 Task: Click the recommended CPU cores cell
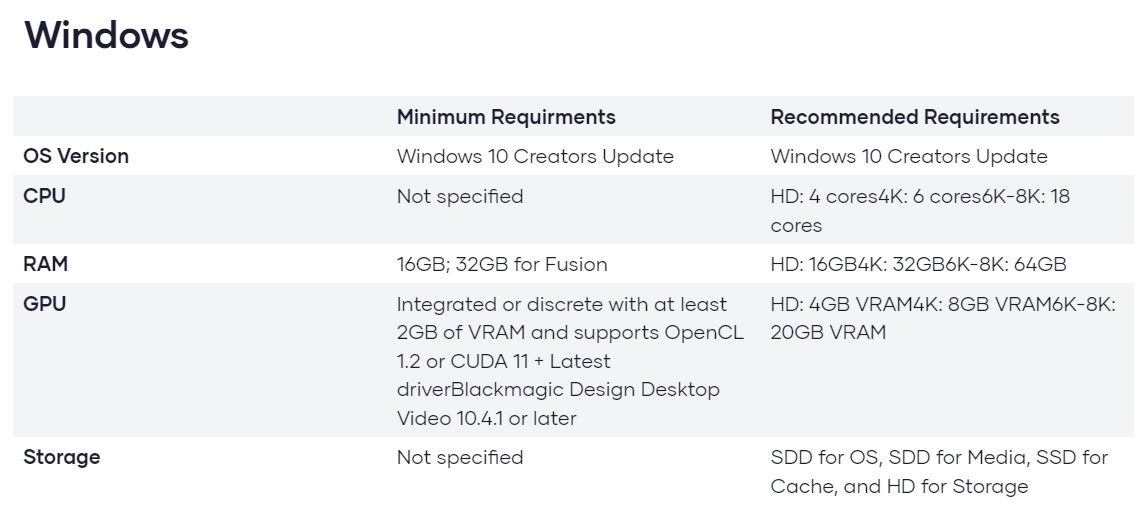(x=919, y=210)
